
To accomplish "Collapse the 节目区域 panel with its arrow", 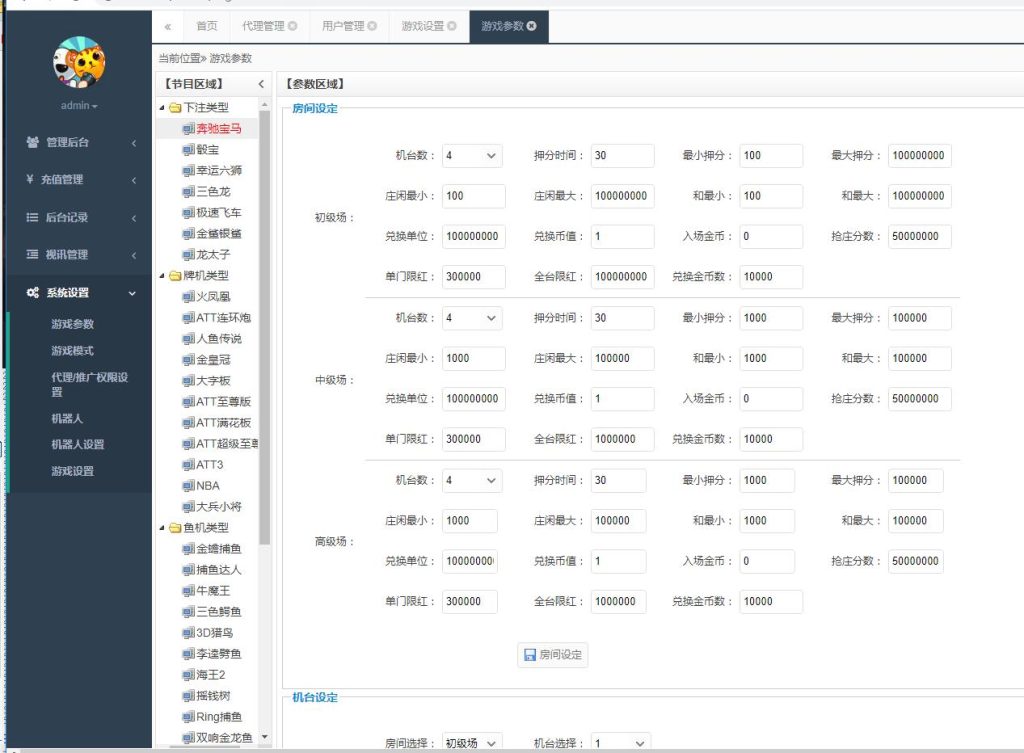I will (261, 84).
